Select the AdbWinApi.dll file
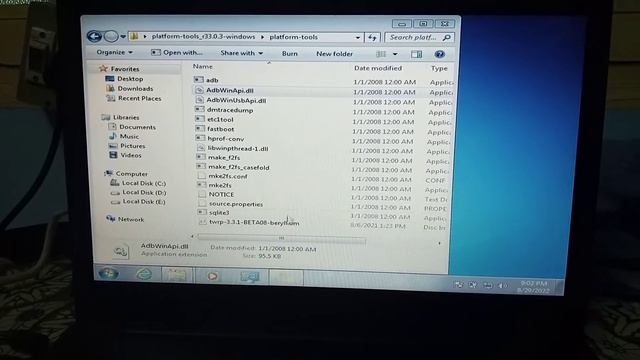 [230, 91]
